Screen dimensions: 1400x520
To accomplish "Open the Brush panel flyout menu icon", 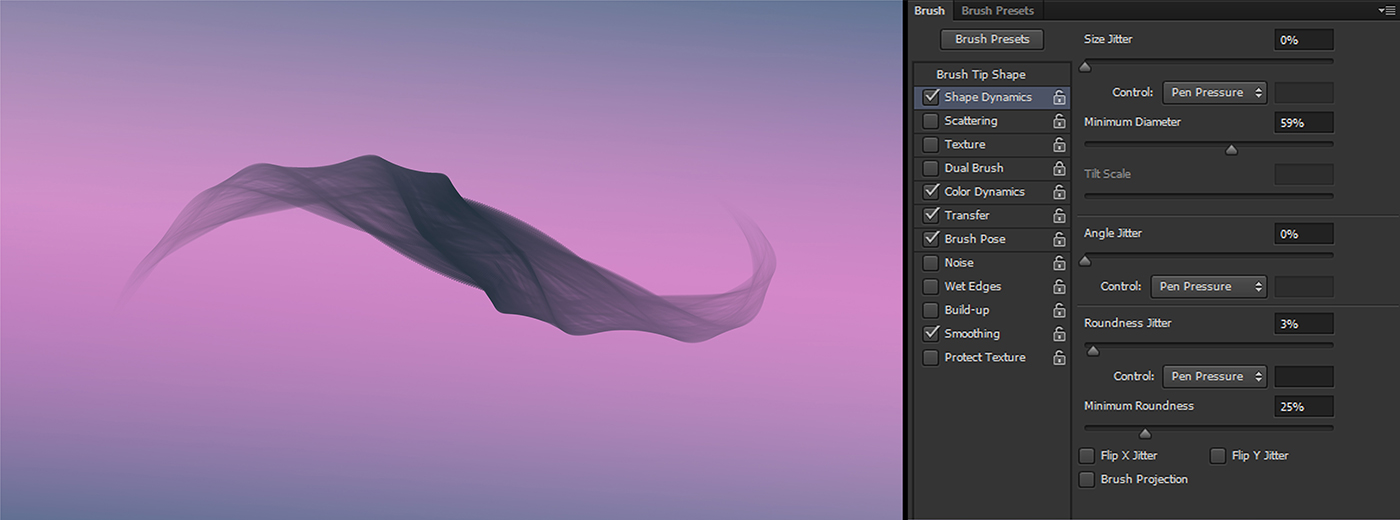I will 1386,10.
